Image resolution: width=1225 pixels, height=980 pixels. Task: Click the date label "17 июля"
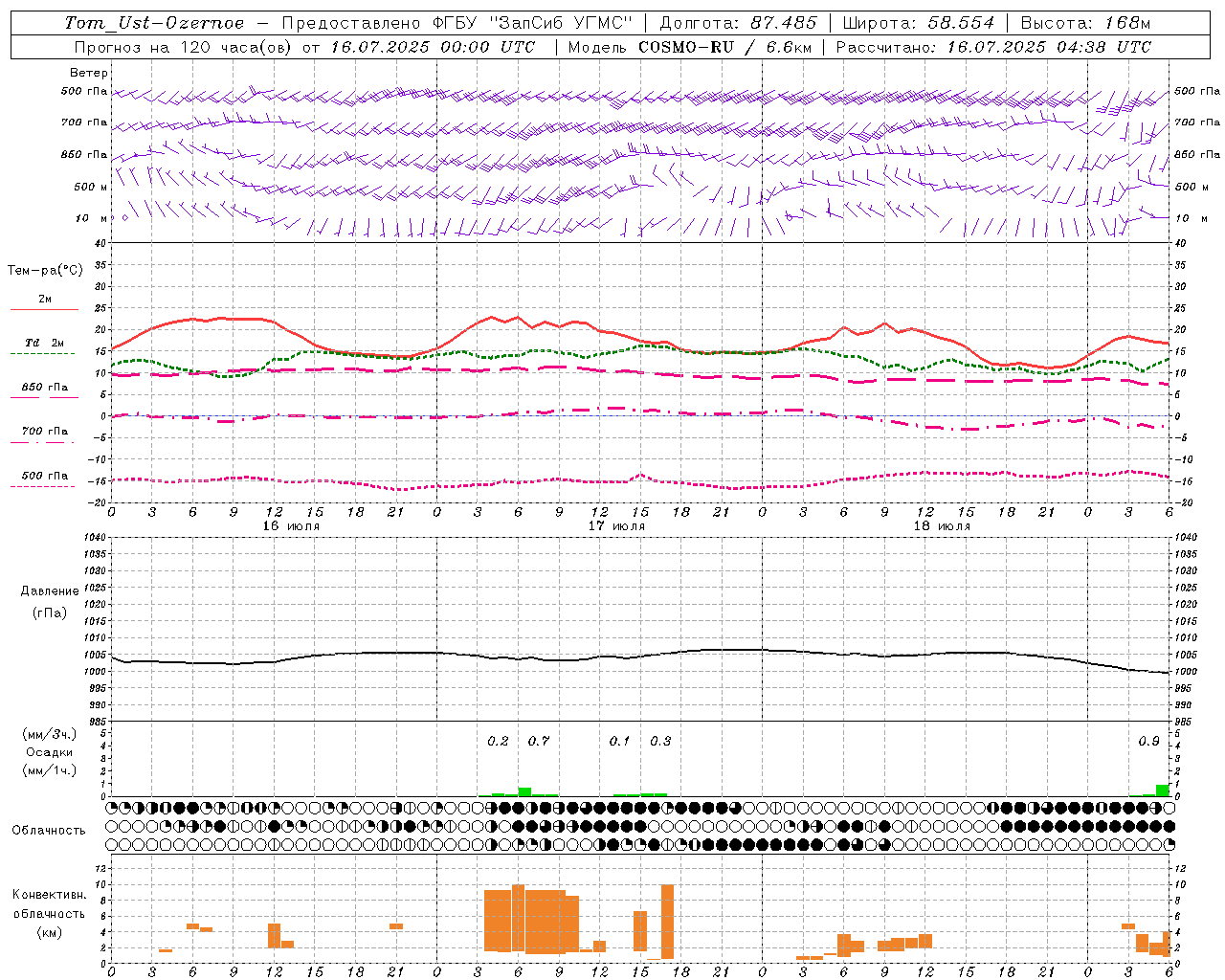616,526
